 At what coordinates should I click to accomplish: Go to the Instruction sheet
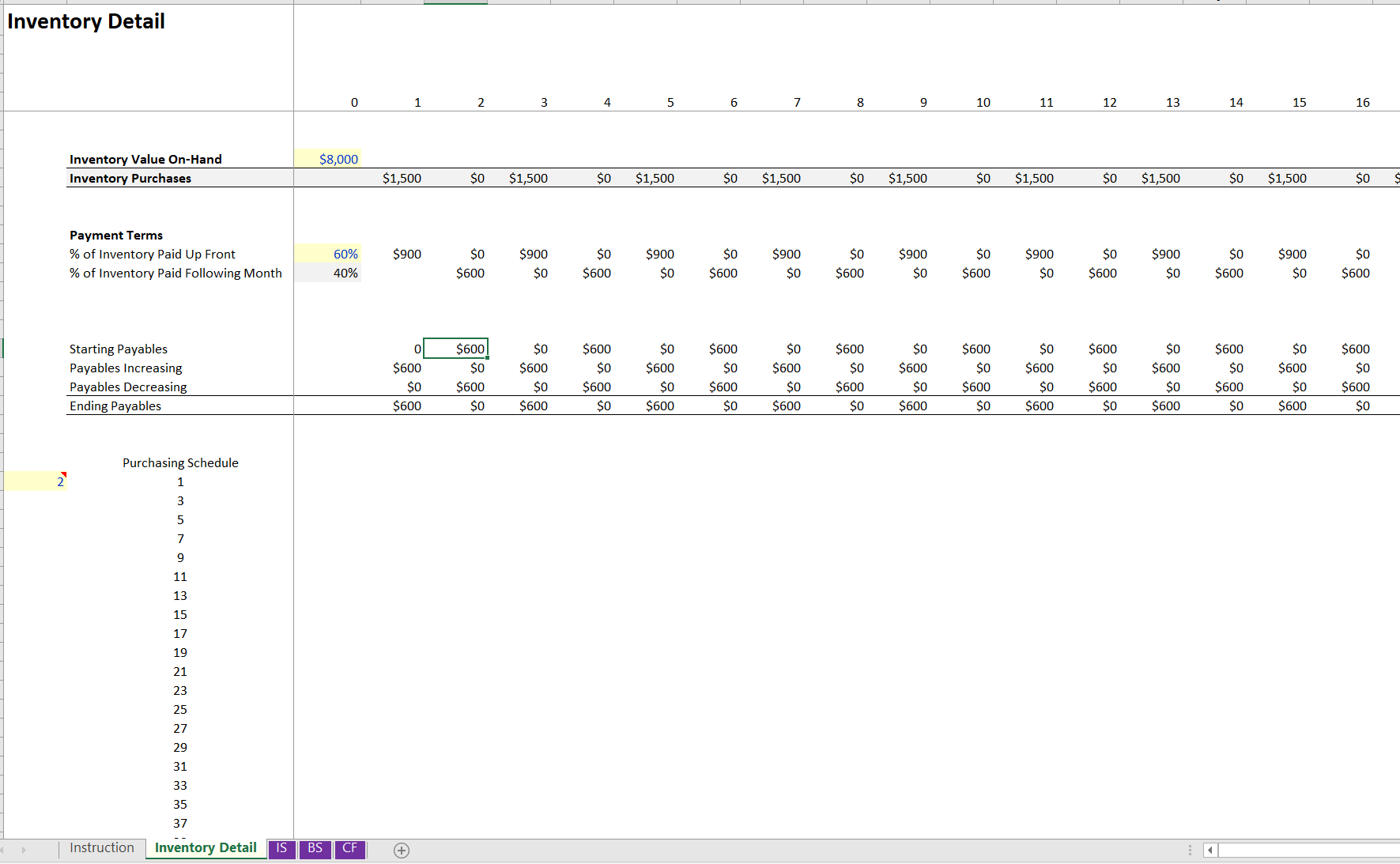click(101, 847)
